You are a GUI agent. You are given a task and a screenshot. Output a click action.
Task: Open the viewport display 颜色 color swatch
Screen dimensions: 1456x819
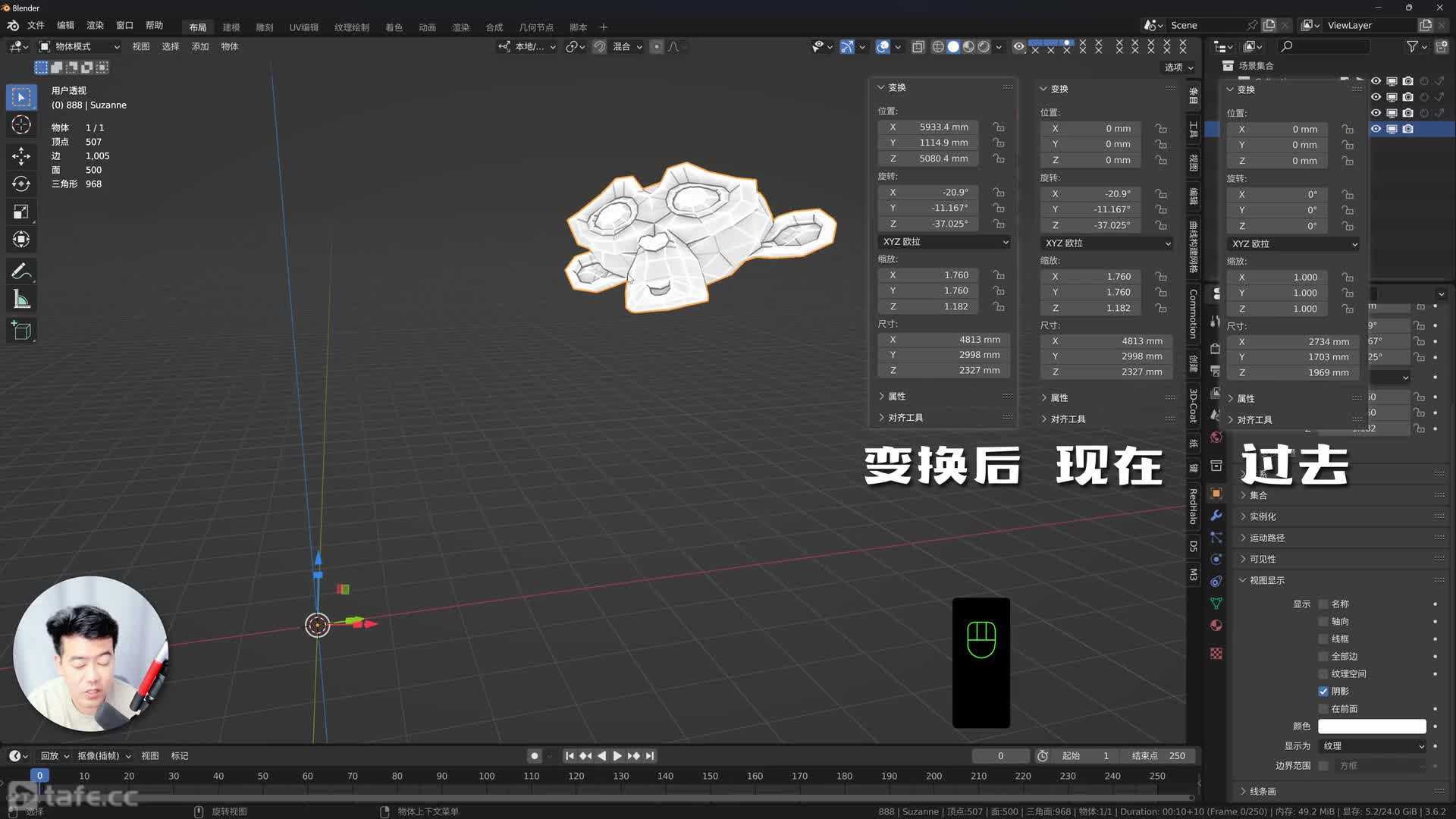(x=1371, y=726)
